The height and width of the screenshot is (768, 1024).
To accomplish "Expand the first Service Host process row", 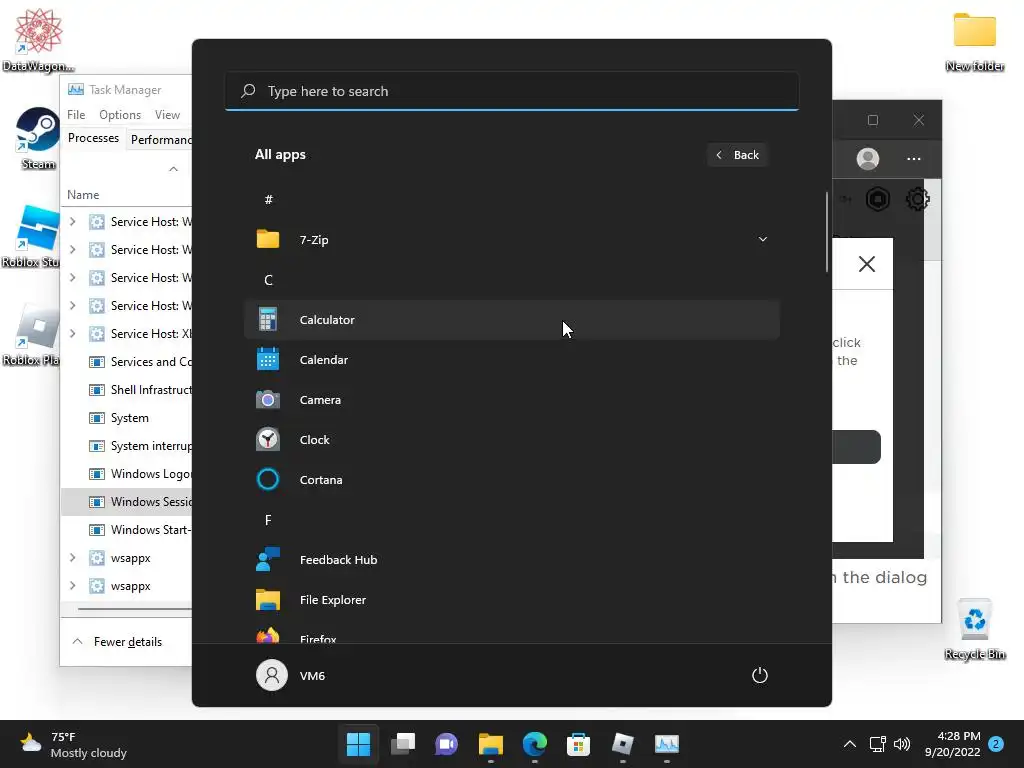I will tap(72, 222).
